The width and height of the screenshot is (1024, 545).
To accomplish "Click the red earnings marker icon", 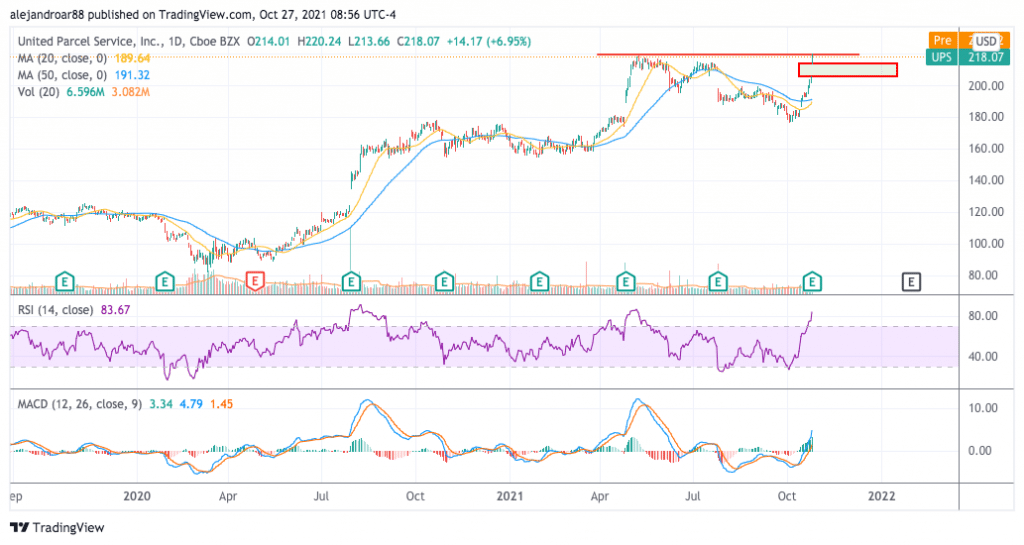I will click(255, 281).
